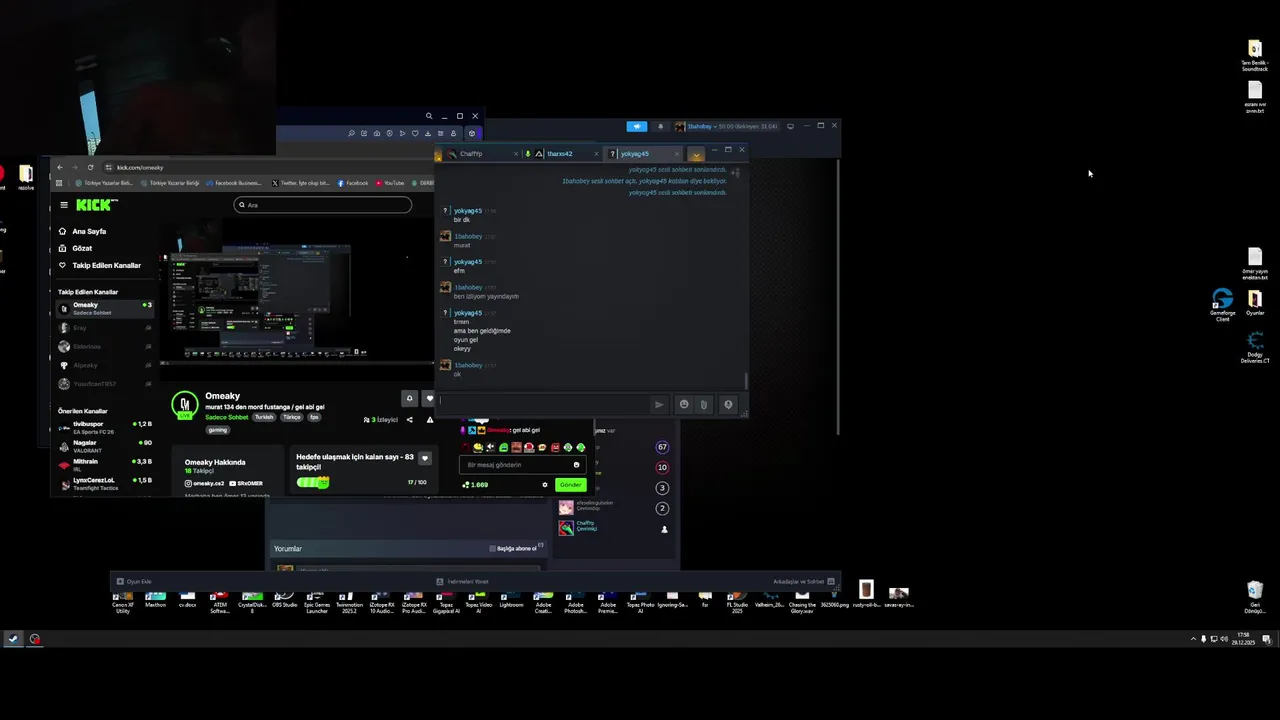
Task: Open the Twitter bookmark
Action: click(300, 183)
